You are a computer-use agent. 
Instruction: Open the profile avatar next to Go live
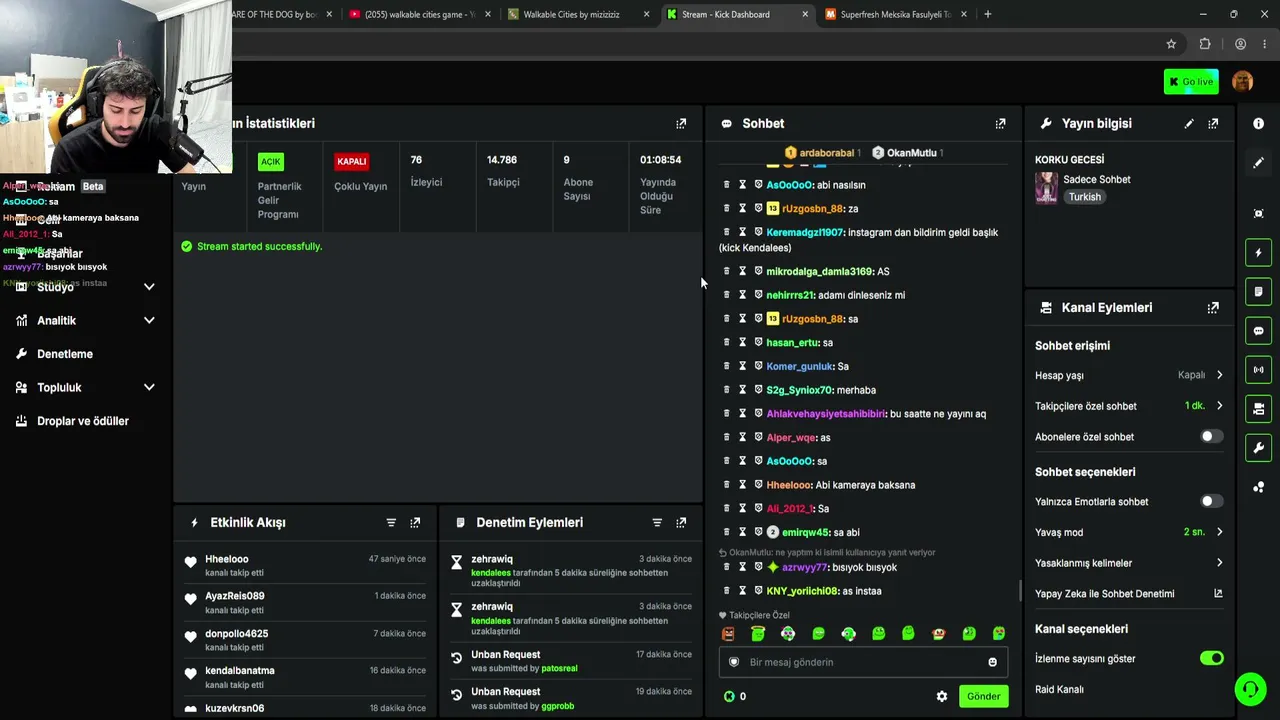tap(1242, 82)
